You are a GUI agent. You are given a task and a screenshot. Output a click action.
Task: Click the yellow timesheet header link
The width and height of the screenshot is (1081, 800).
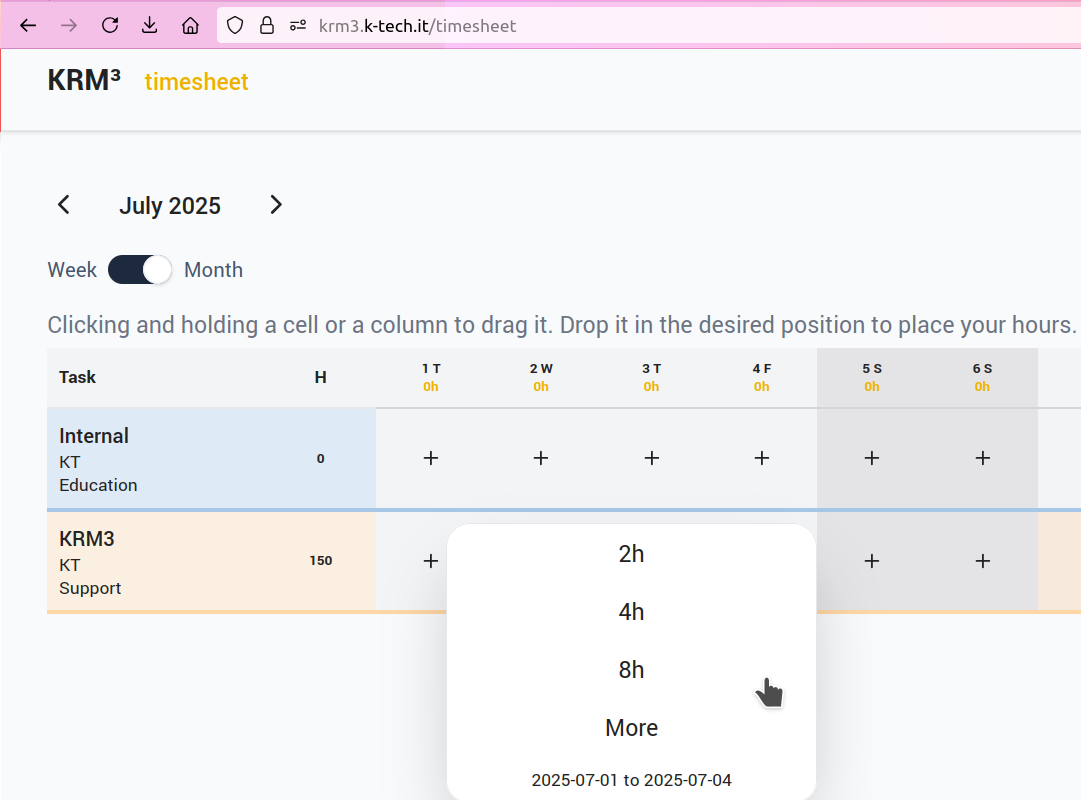[196, 82]
